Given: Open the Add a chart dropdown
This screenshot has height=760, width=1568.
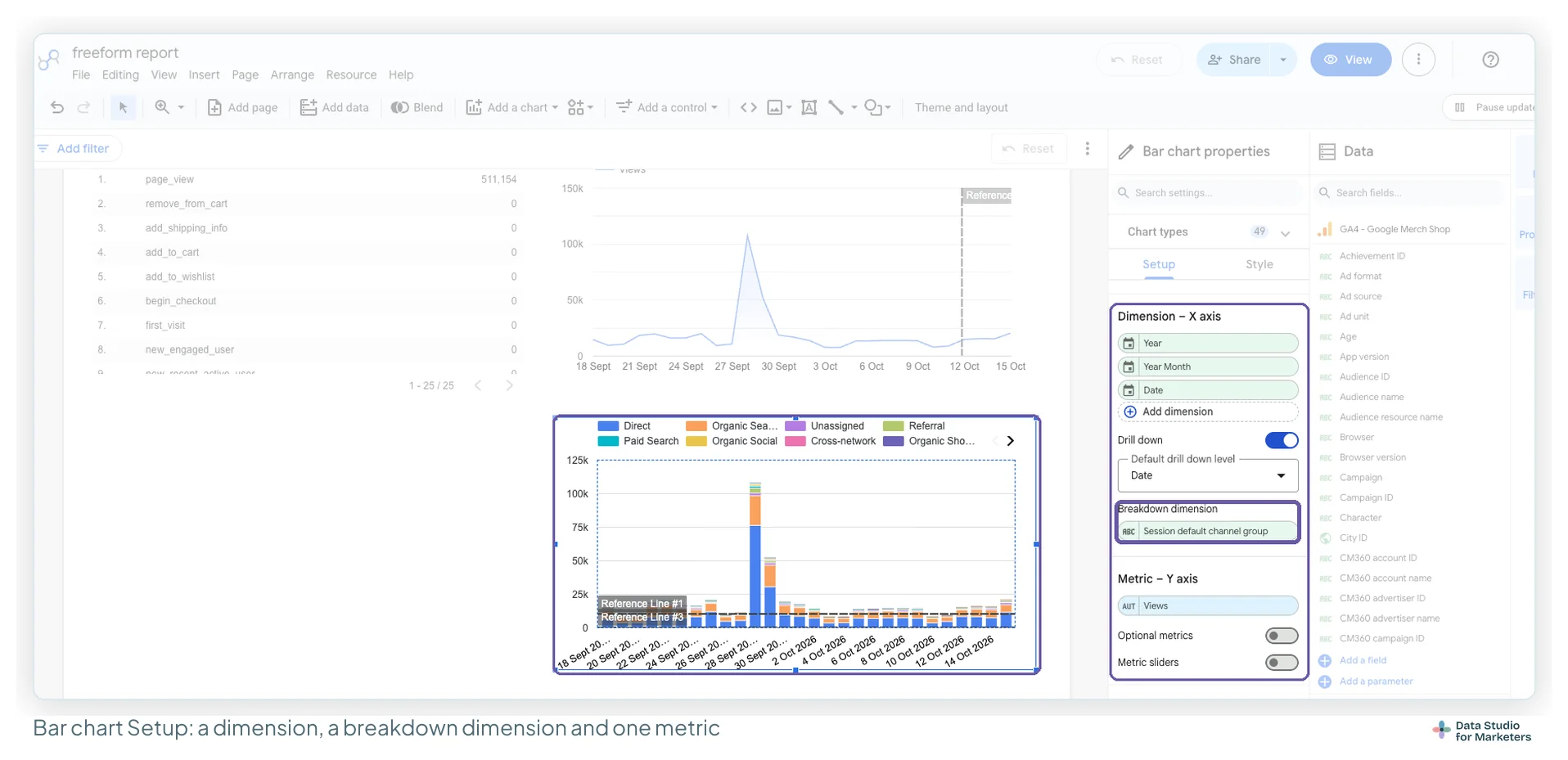Looking at the screenshot, I should (511, 107).
